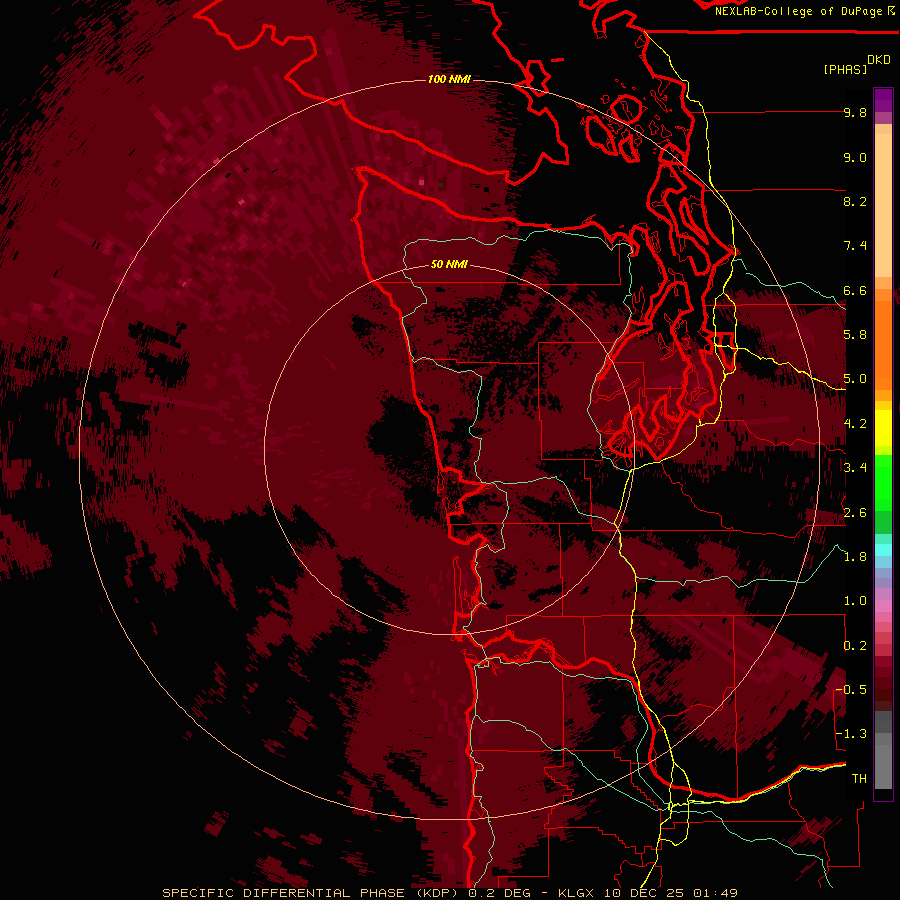
Task: Click the 8.2 scale value
Action: coord(855,201)
